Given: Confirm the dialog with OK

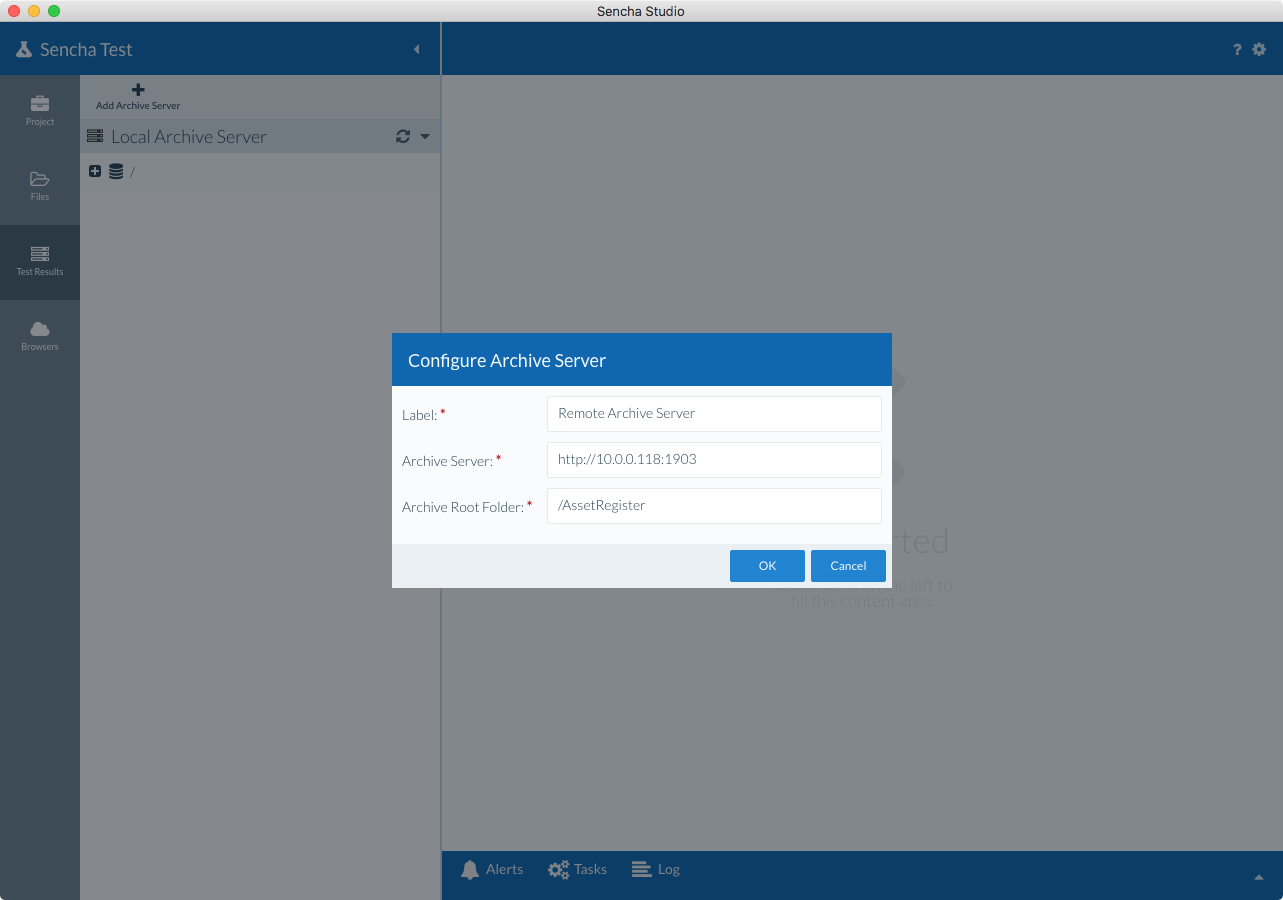Looking at the screenshot, I should [x=767, y=565].
